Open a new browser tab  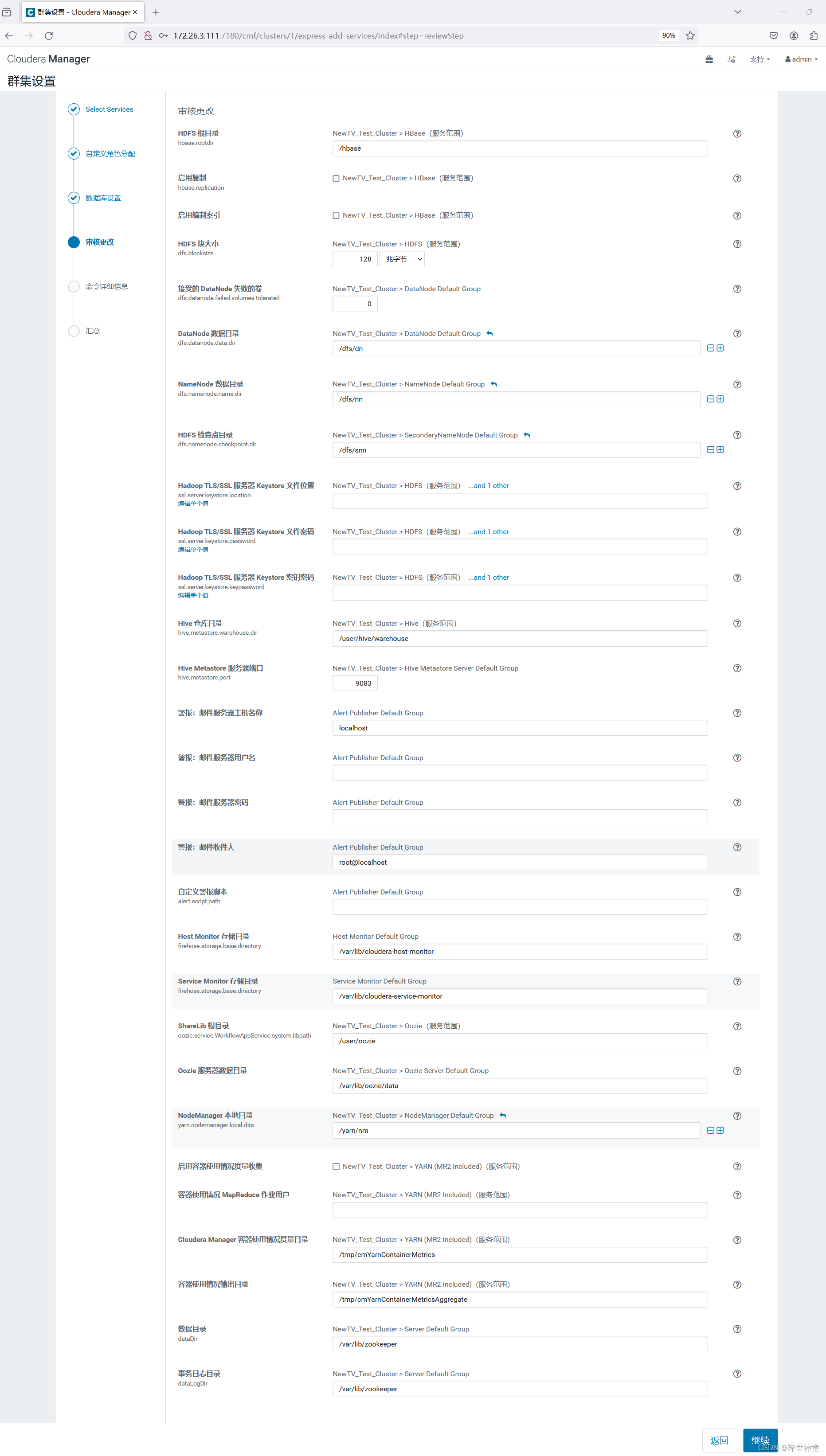coord(156,12)
